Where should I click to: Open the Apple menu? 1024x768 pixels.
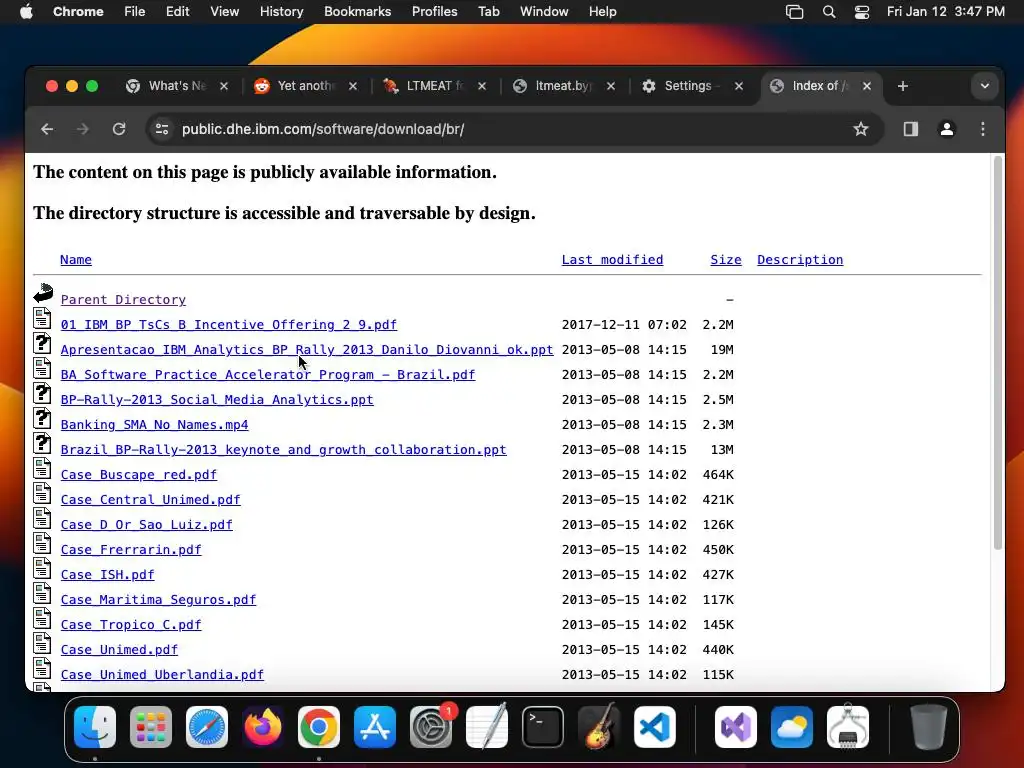[26, 12]
